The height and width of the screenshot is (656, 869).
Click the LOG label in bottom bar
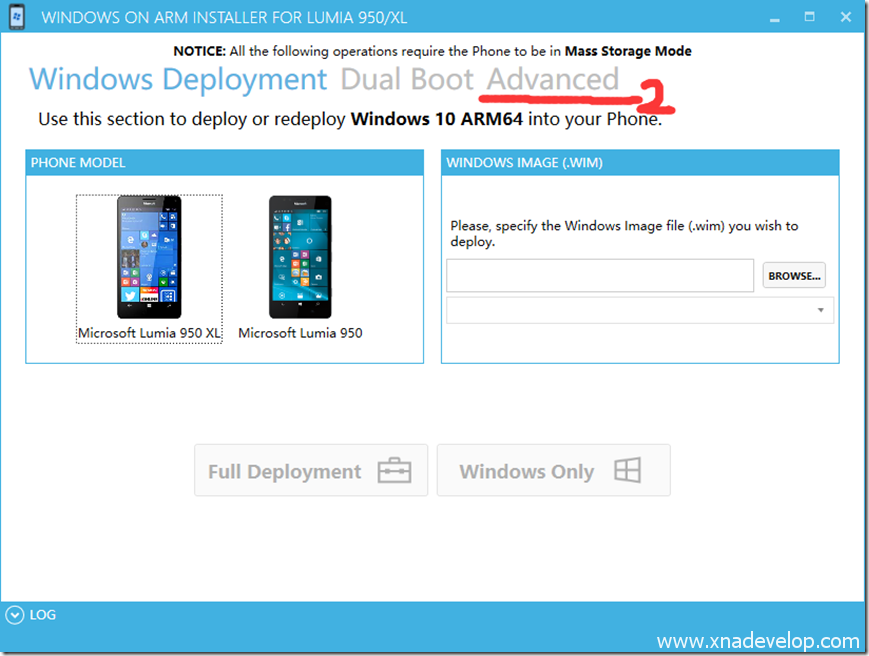[43, 615]
